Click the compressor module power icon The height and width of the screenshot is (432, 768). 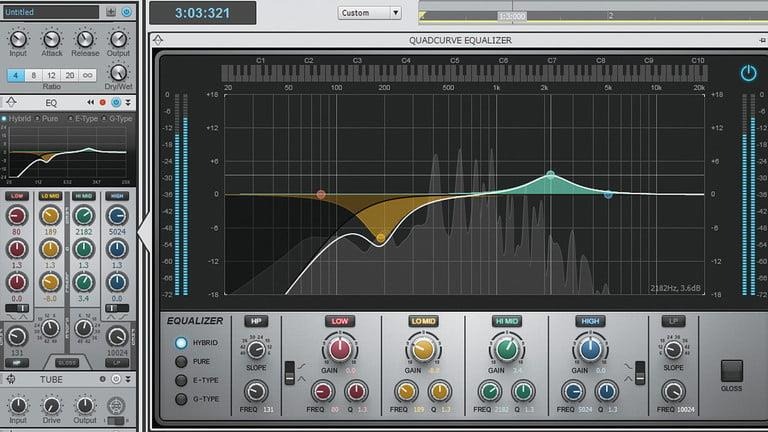coord(127,12)
